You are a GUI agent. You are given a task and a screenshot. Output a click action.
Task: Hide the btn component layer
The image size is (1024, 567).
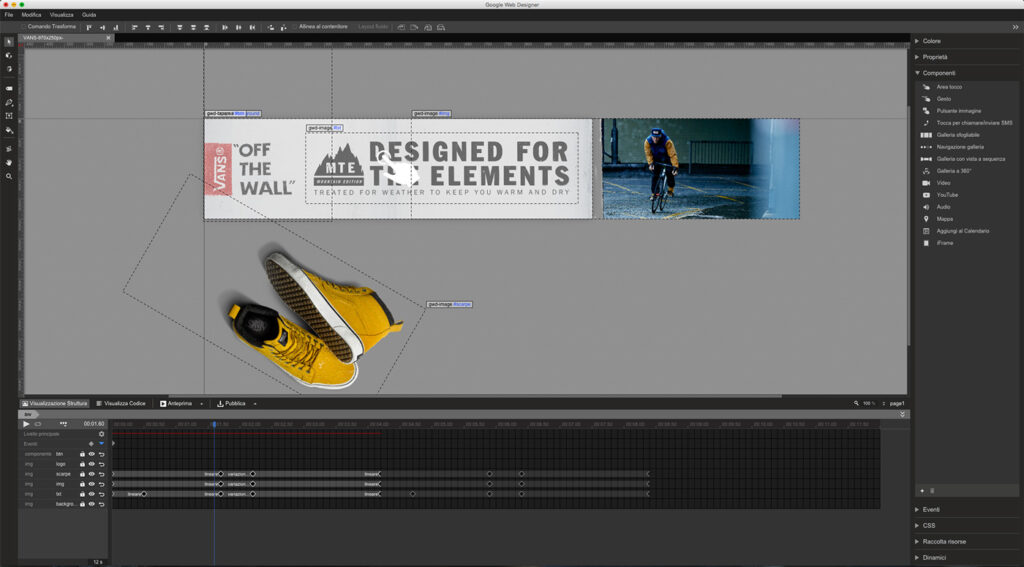91,454
